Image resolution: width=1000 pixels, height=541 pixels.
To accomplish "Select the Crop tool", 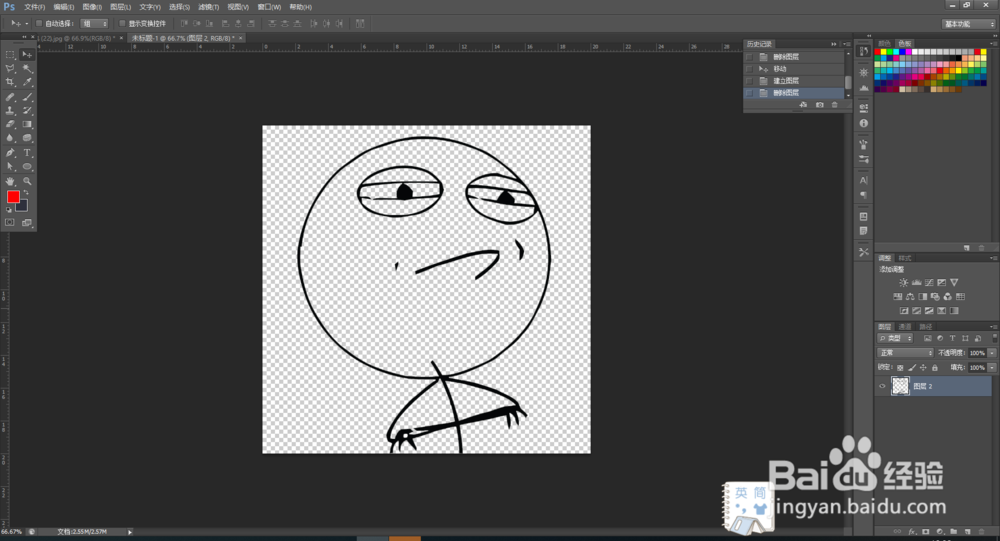I will click(10, 82).
